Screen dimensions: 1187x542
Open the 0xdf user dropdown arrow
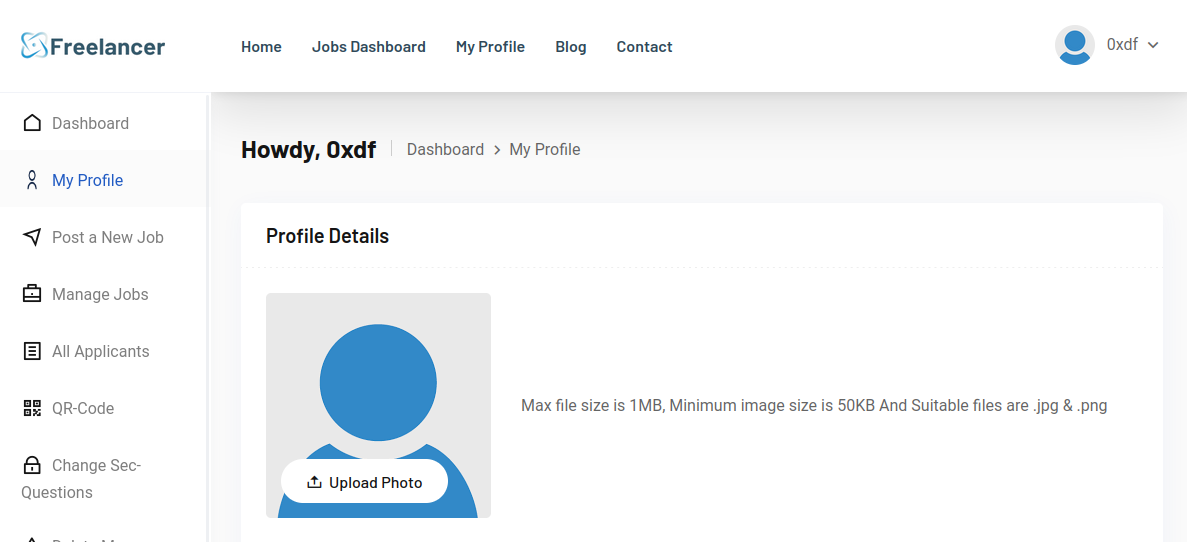pos(1153,45)
